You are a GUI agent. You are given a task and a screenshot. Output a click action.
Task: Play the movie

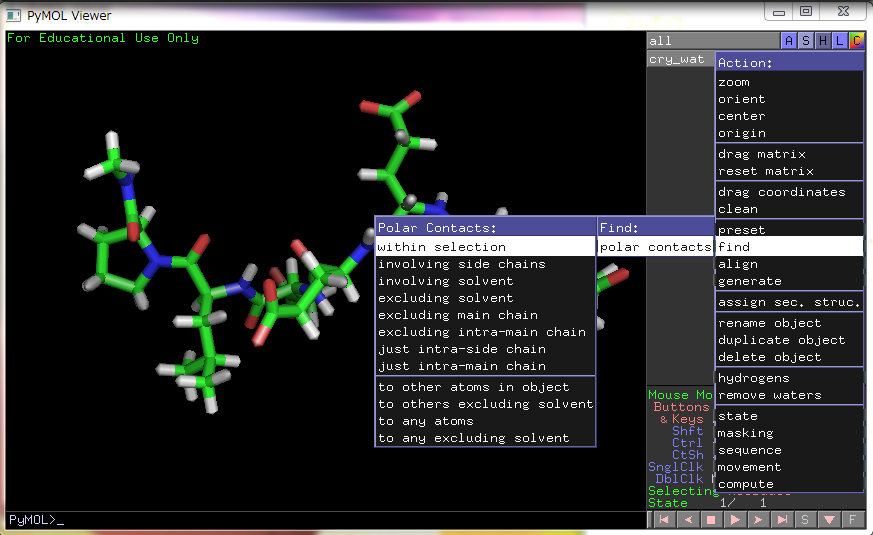click(x=735, y=519)
